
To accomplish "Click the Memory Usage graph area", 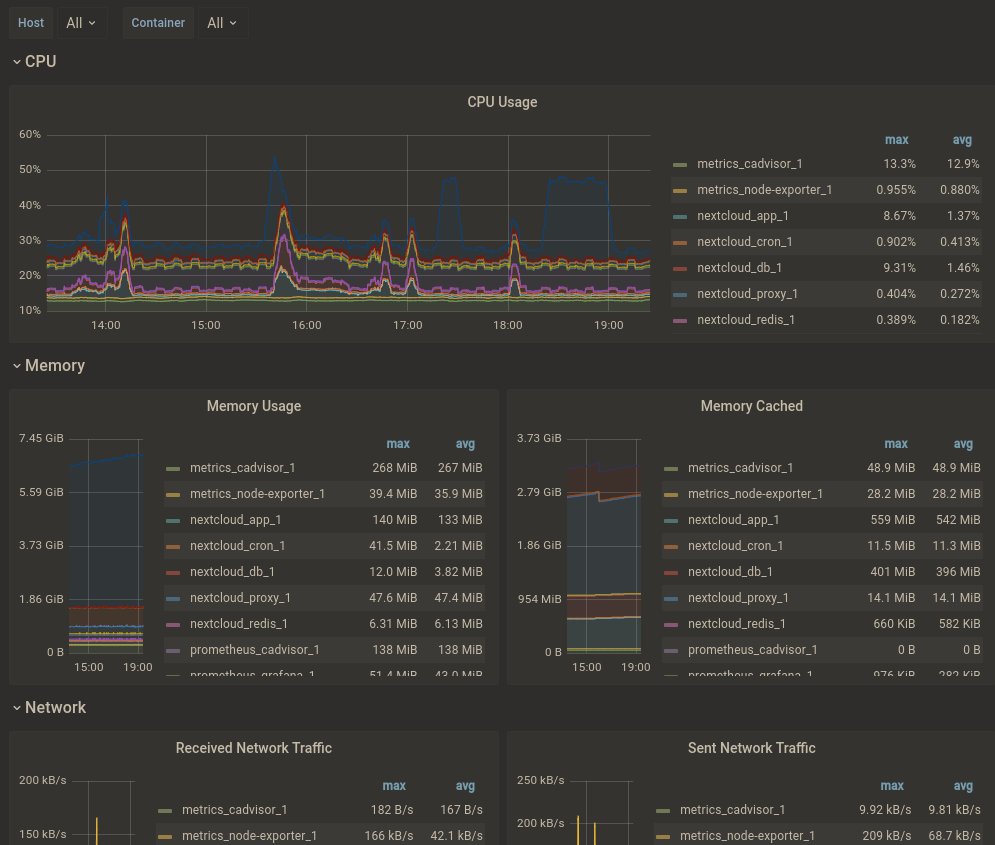I will 106,546.
